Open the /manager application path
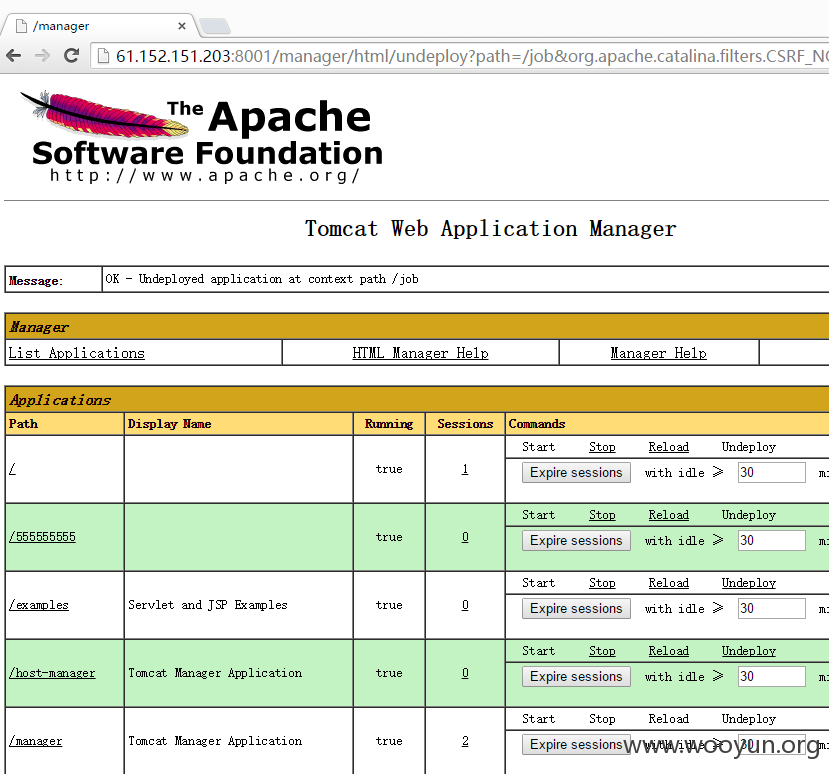Screen dimensions: 829x774 click(x=35, y=741)
